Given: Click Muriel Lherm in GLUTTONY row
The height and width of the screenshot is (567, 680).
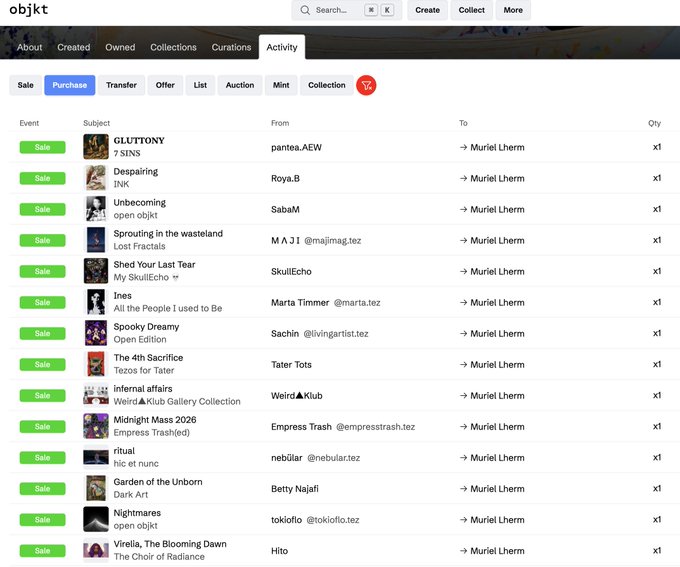Looking at the screenshot, I should (497, 147).
